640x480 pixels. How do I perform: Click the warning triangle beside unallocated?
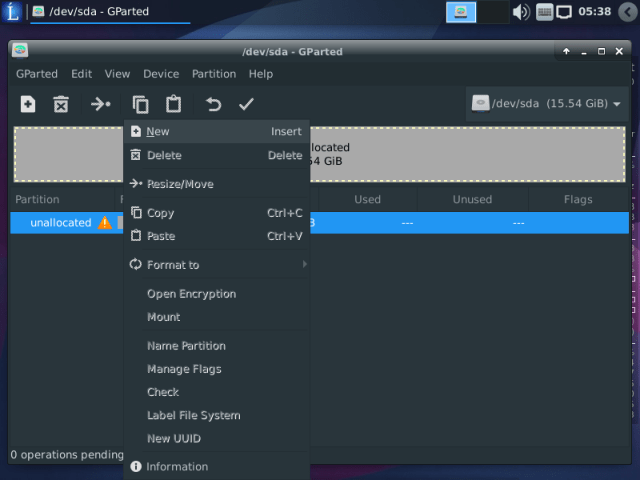click(x=104, y=222)
